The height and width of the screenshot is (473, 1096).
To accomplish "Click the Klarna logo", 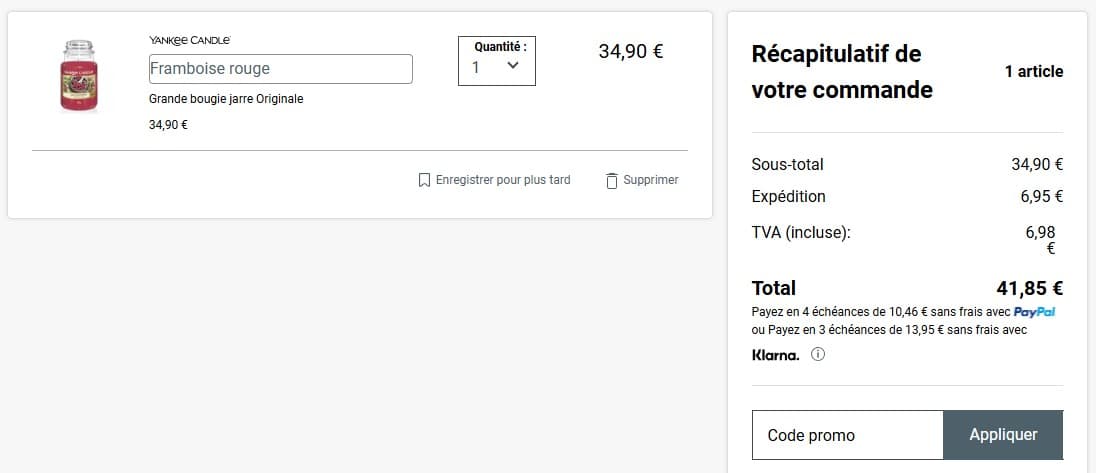I will tap(775, 355).
